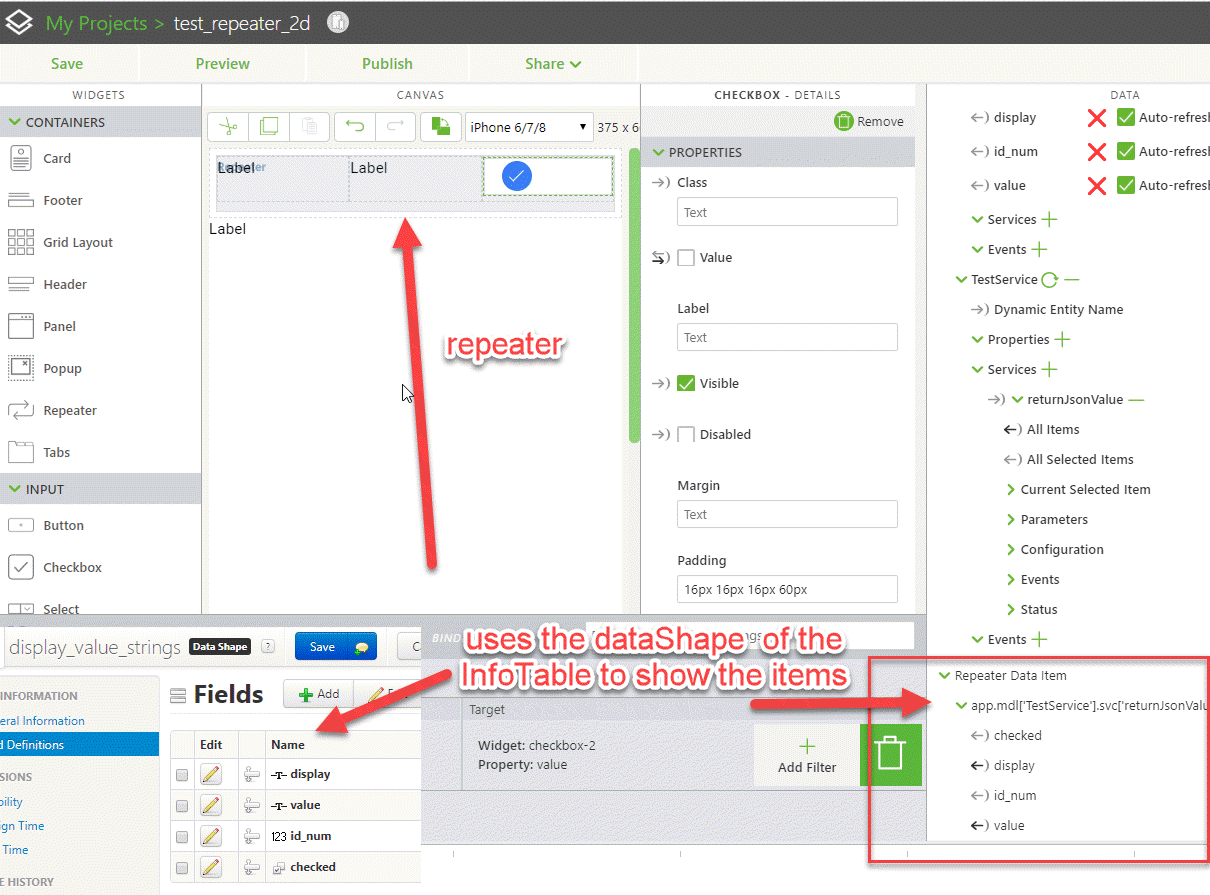1210x895 pixels.
Task: Switch to Preview mode
Action: (222, 63)
